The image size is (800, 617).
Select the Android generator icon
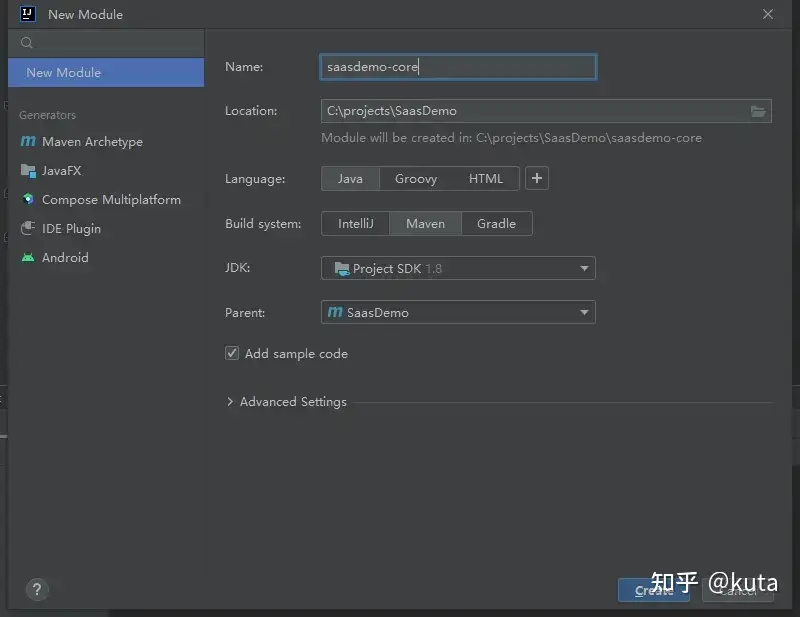tap(28, 258)
